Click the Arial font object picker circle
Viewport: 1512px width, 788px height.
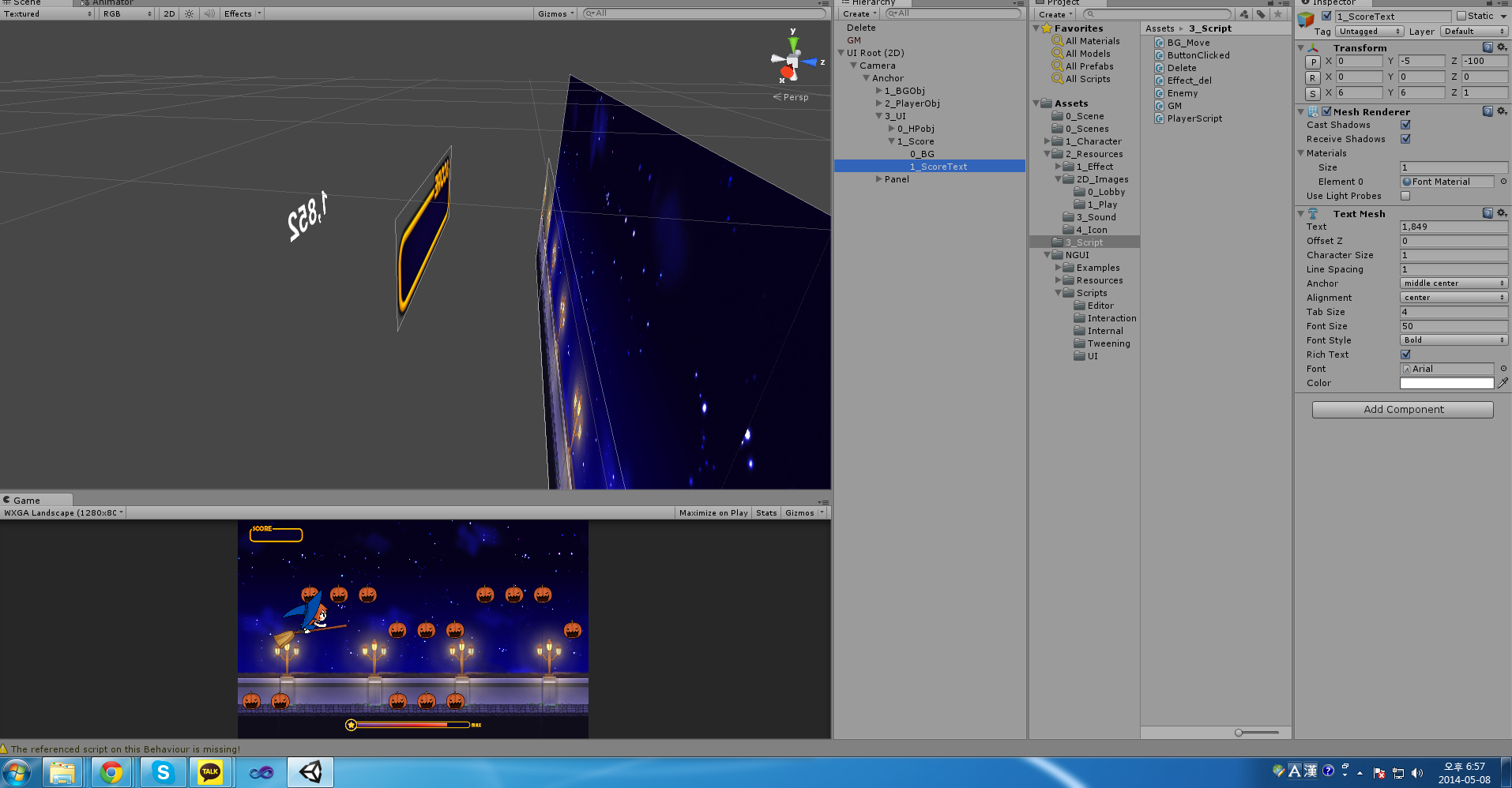coord(1503,369)
